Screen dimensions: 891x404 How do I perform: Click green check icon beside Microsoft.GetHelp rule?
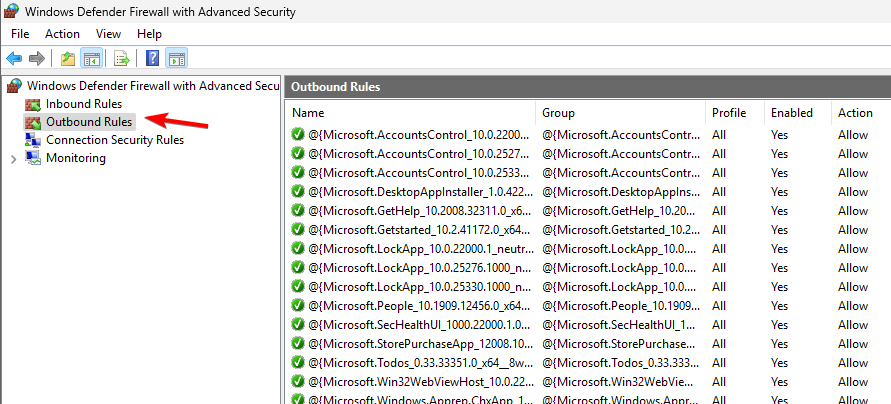tap(298, 208)
